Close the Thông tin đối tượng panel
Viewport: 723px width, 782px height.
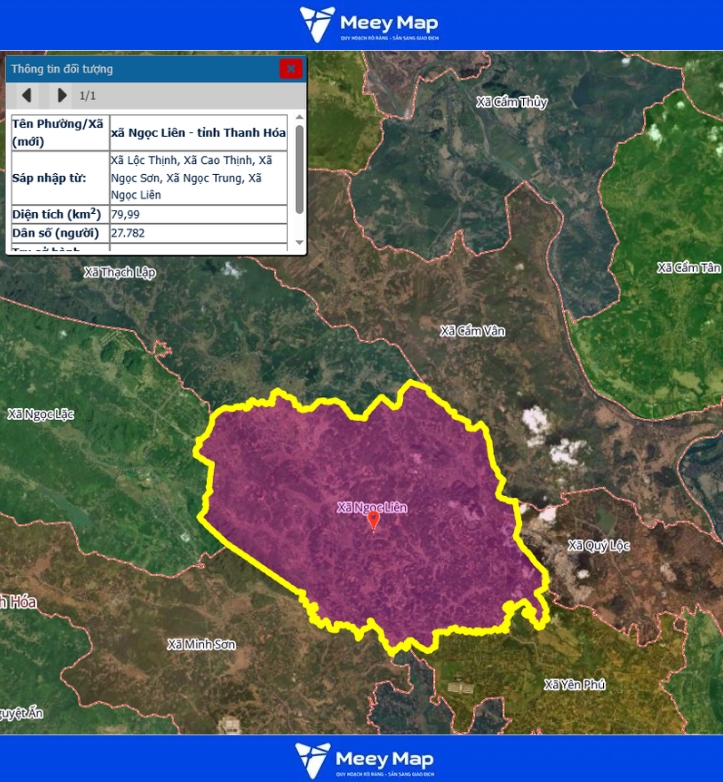pyautogui.click(x=290, y=69)
